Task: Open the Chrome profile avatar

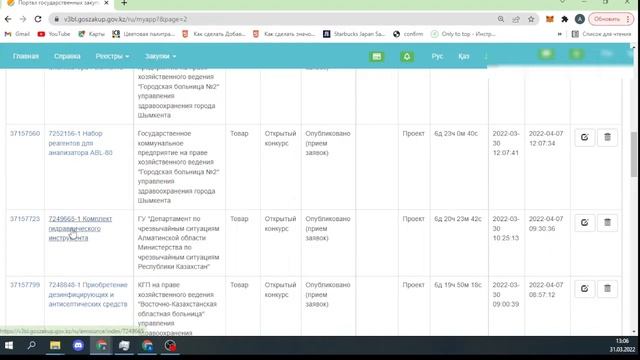Action: 580,19
